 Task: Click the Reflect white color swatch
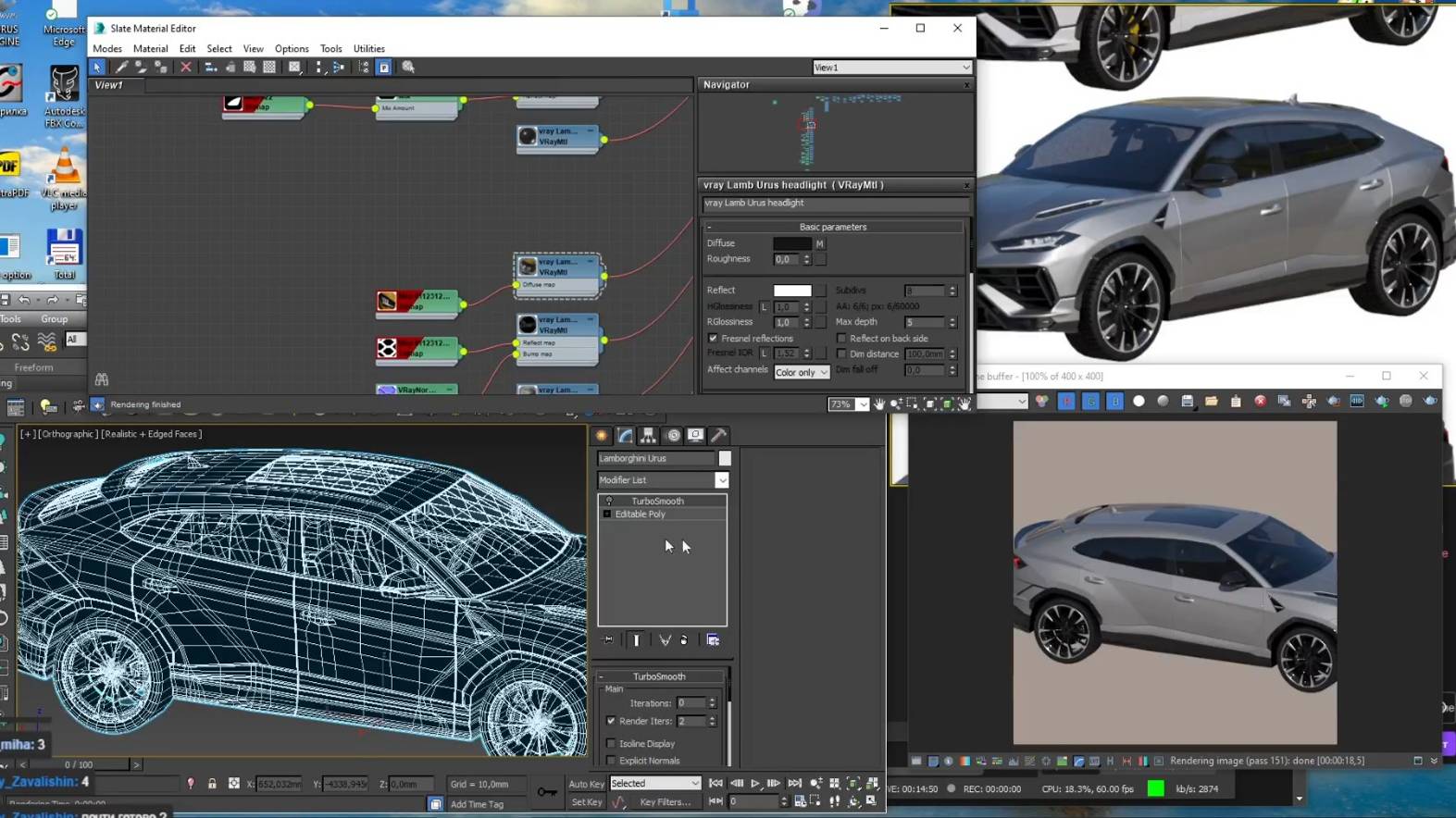click(x=792, y=291)
